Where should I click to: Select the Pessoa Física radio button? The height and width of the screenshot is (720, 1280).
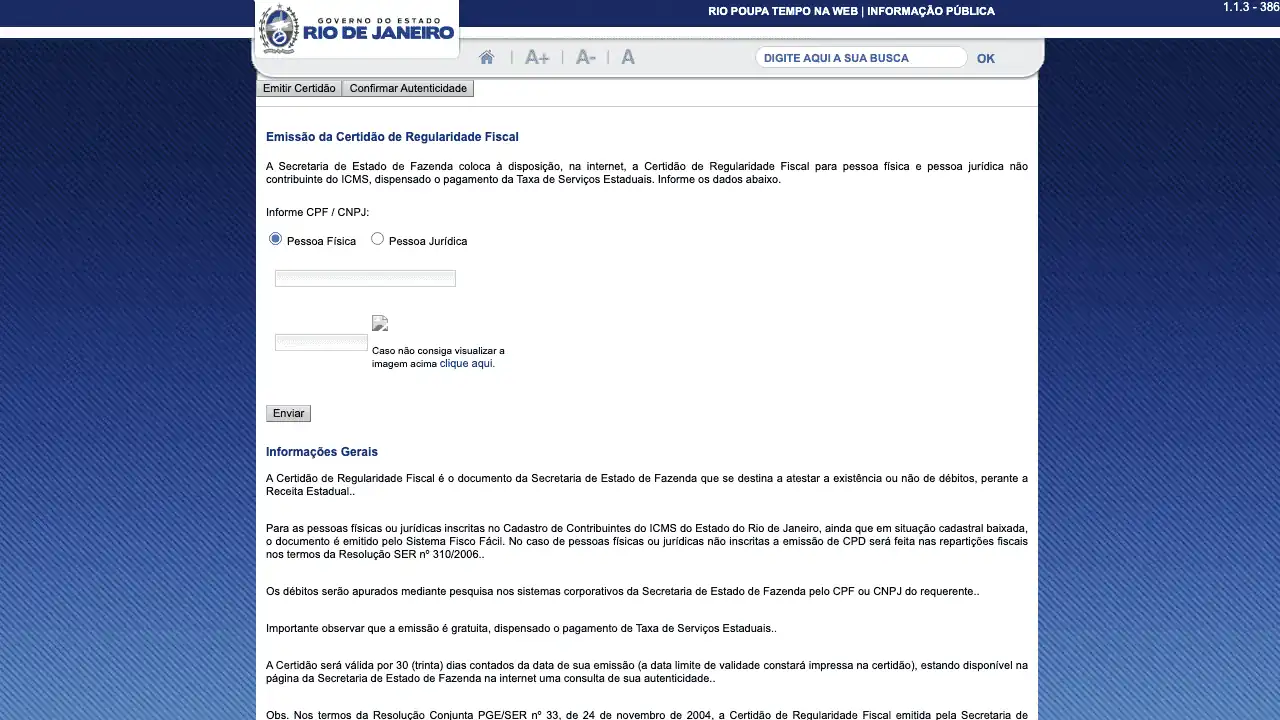(x=276, y=239)
